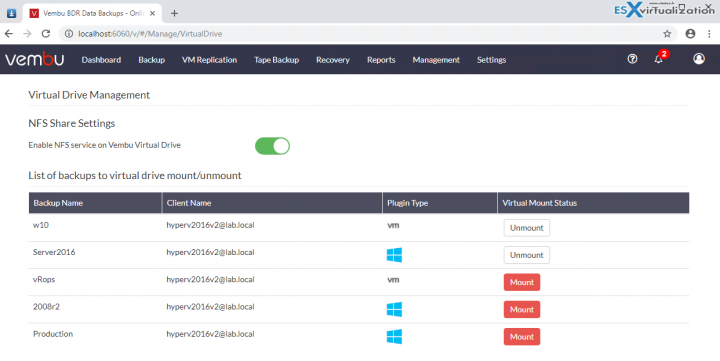
Task: Disable the NFS service toggle
Action: pyautogui.click(x=272, y=146)
